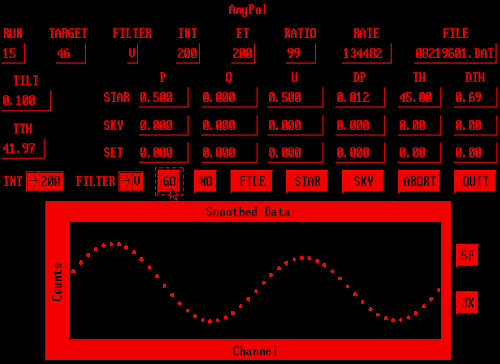Edit the RUN field showing 15
The height and width of the screenshot is (364, 500).
pos(13,53)
